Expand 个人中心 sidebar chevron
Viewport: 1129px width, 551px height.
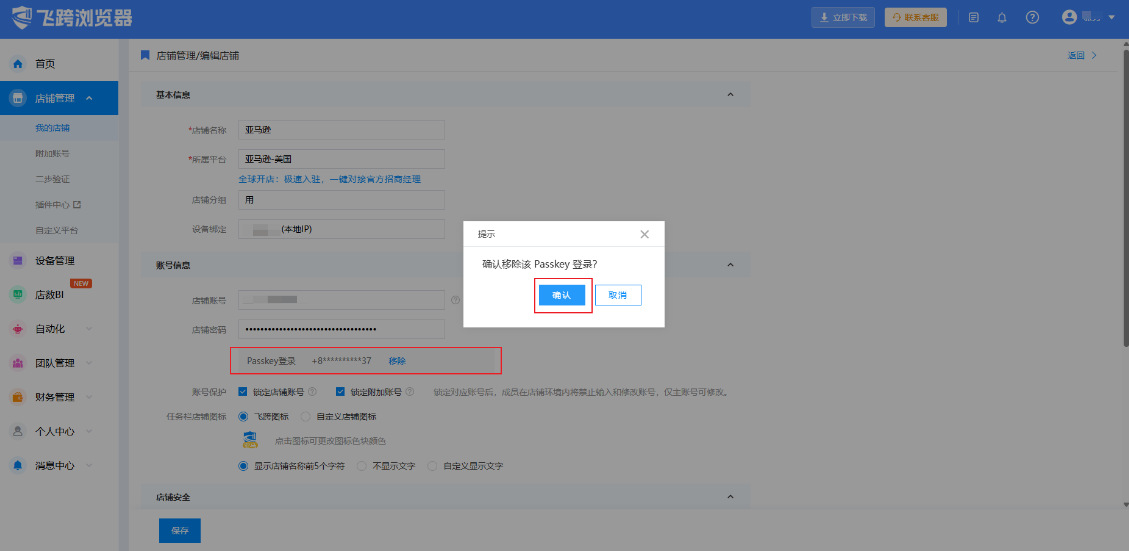[89, 431]
